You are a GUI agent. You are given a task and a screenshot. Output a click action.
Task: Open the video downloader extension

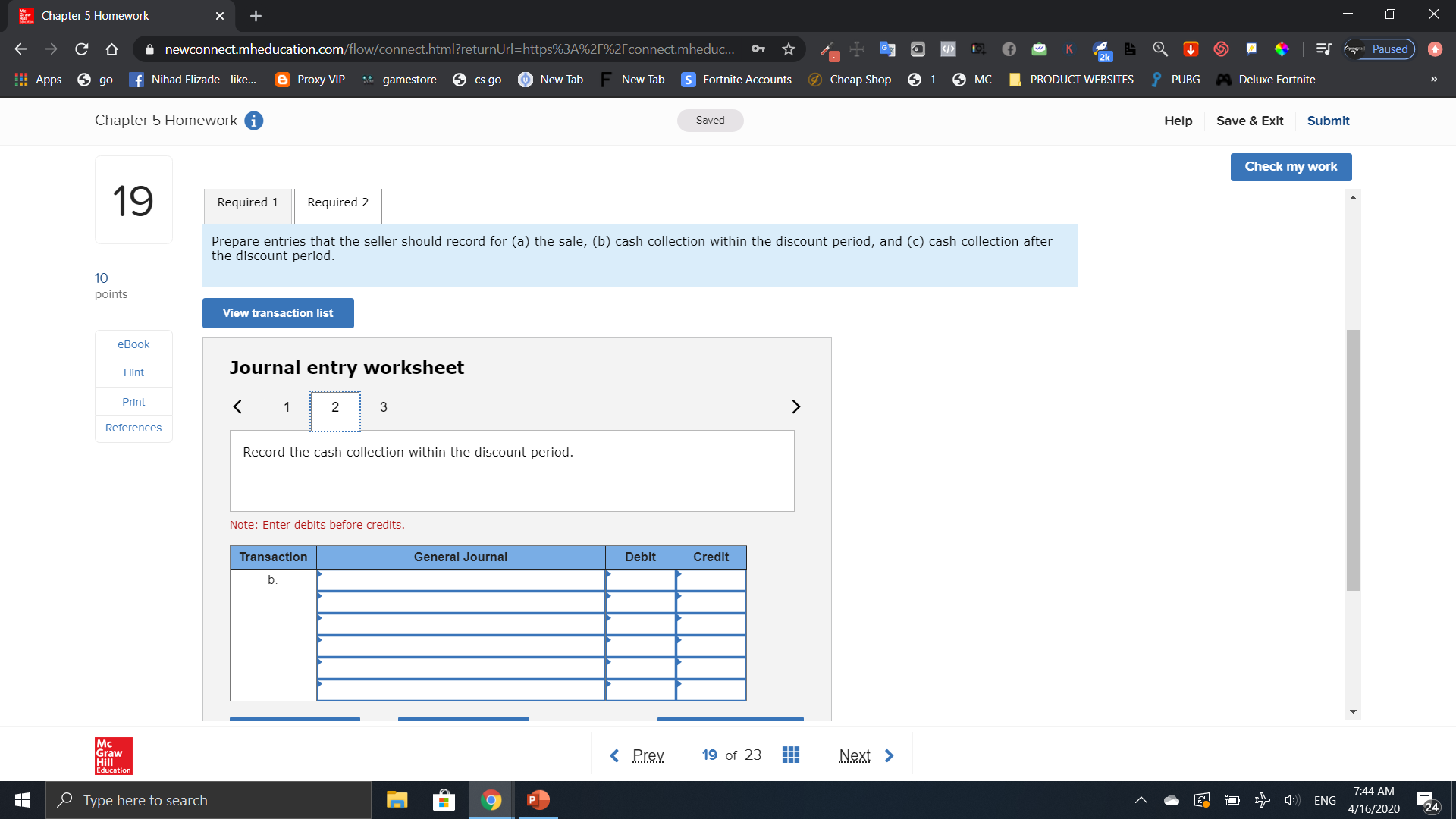1191,49
